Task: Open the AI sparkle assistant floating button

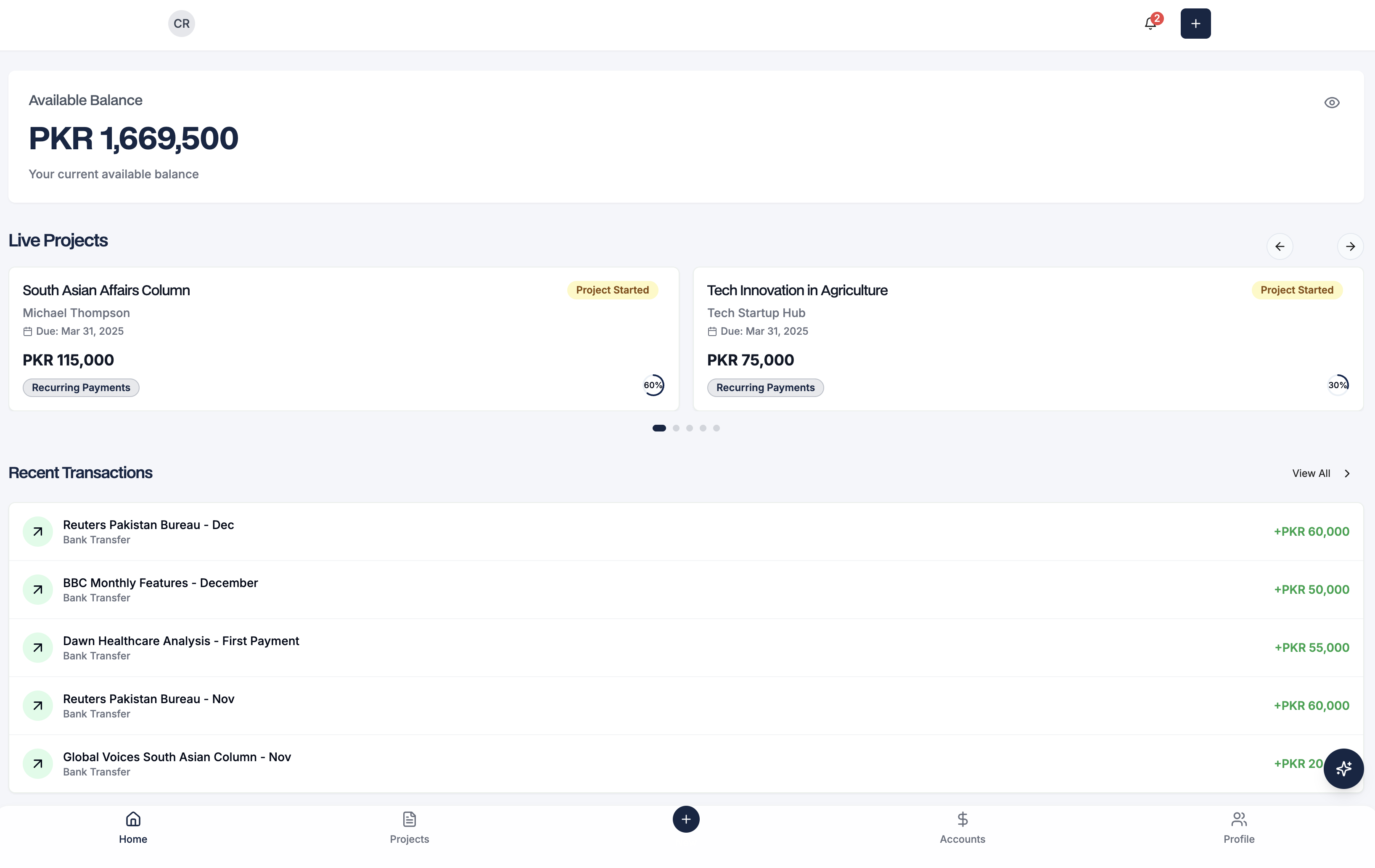Action: point(1343,769)
